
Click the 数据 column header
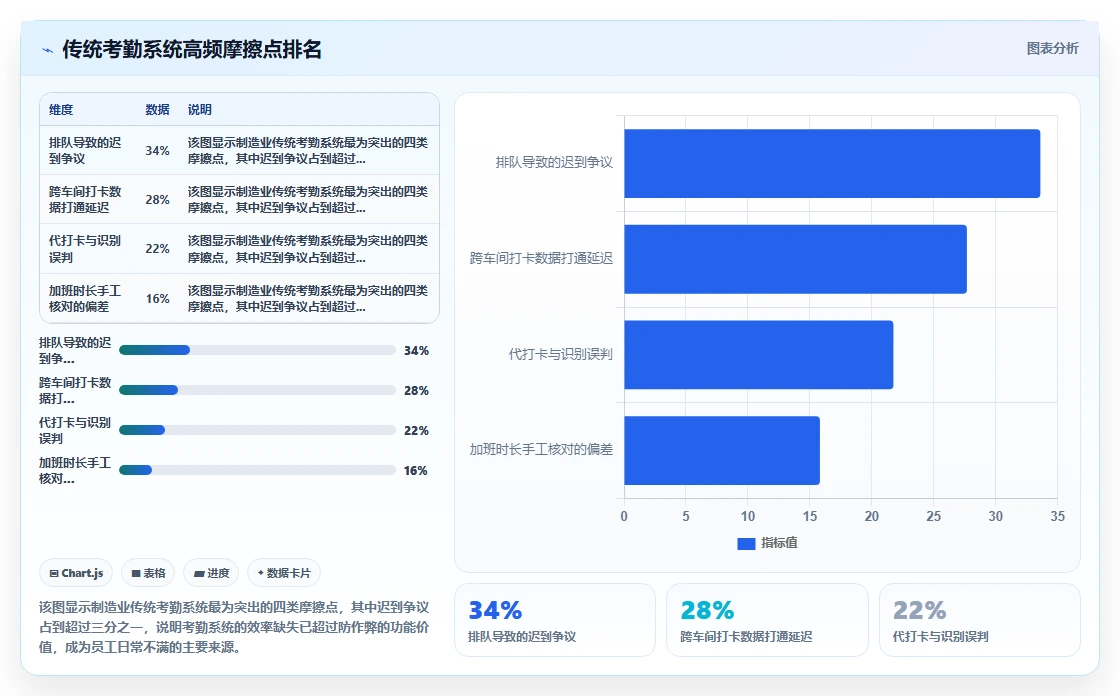click(157, 110)
